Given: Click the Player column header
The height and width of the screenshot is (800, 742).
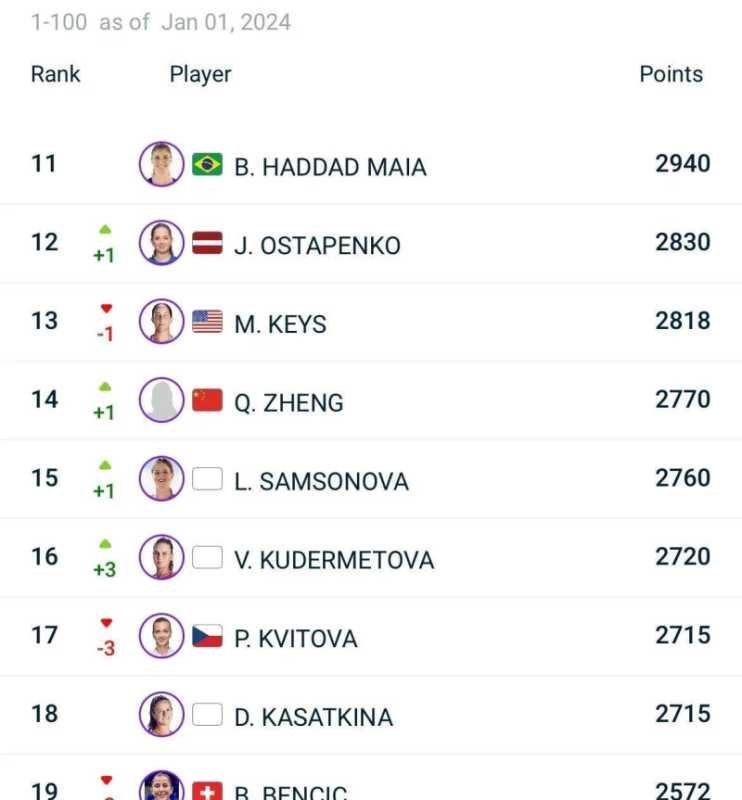Looking at the screenshot, I should (200, 74).
